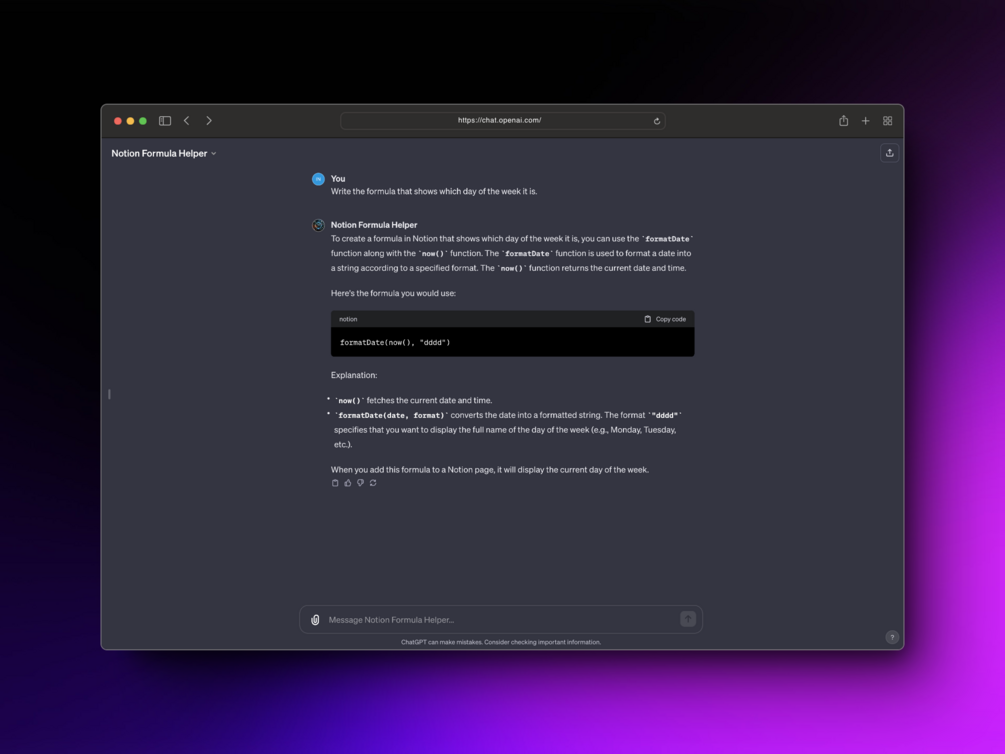Go forward with the browser forward arrow
This screenshot has height=754, width=1005.
tap(208, 121)
